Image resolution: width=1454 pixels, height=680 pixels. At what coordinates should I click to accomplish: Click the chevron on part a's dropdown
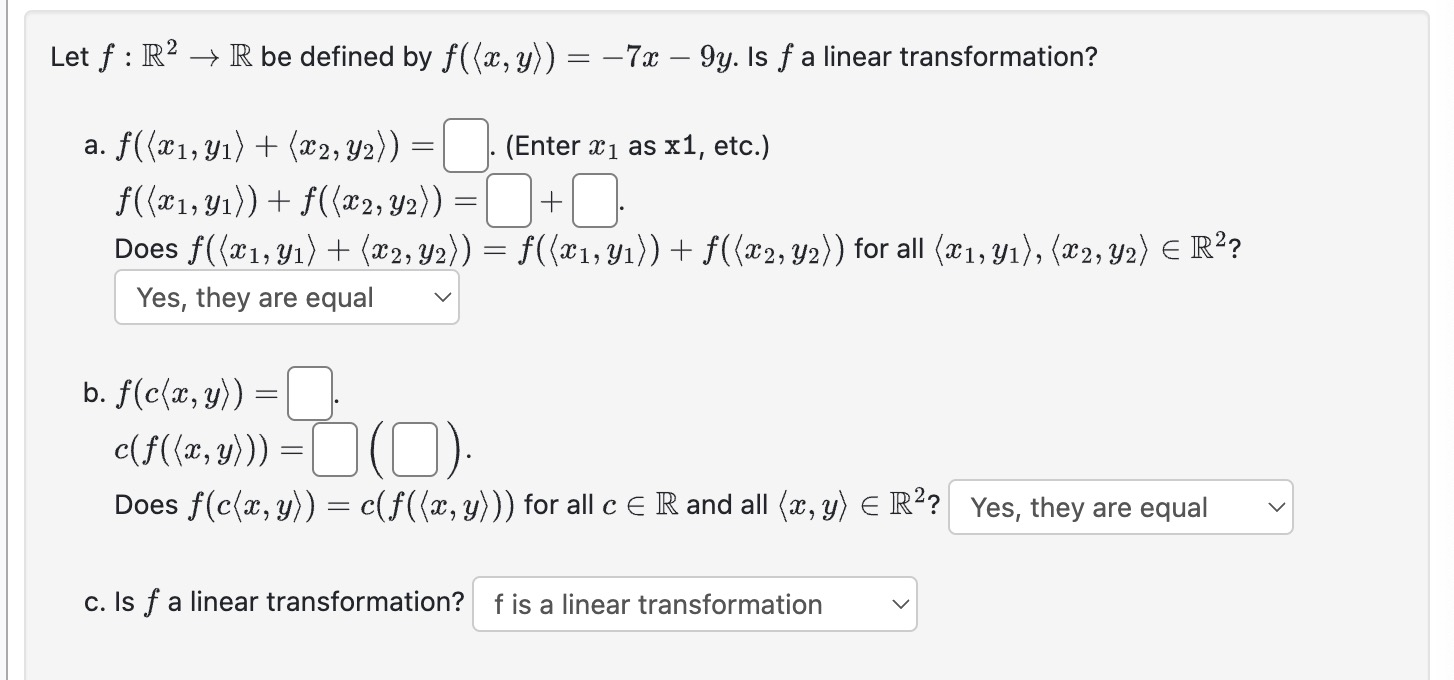442,297
